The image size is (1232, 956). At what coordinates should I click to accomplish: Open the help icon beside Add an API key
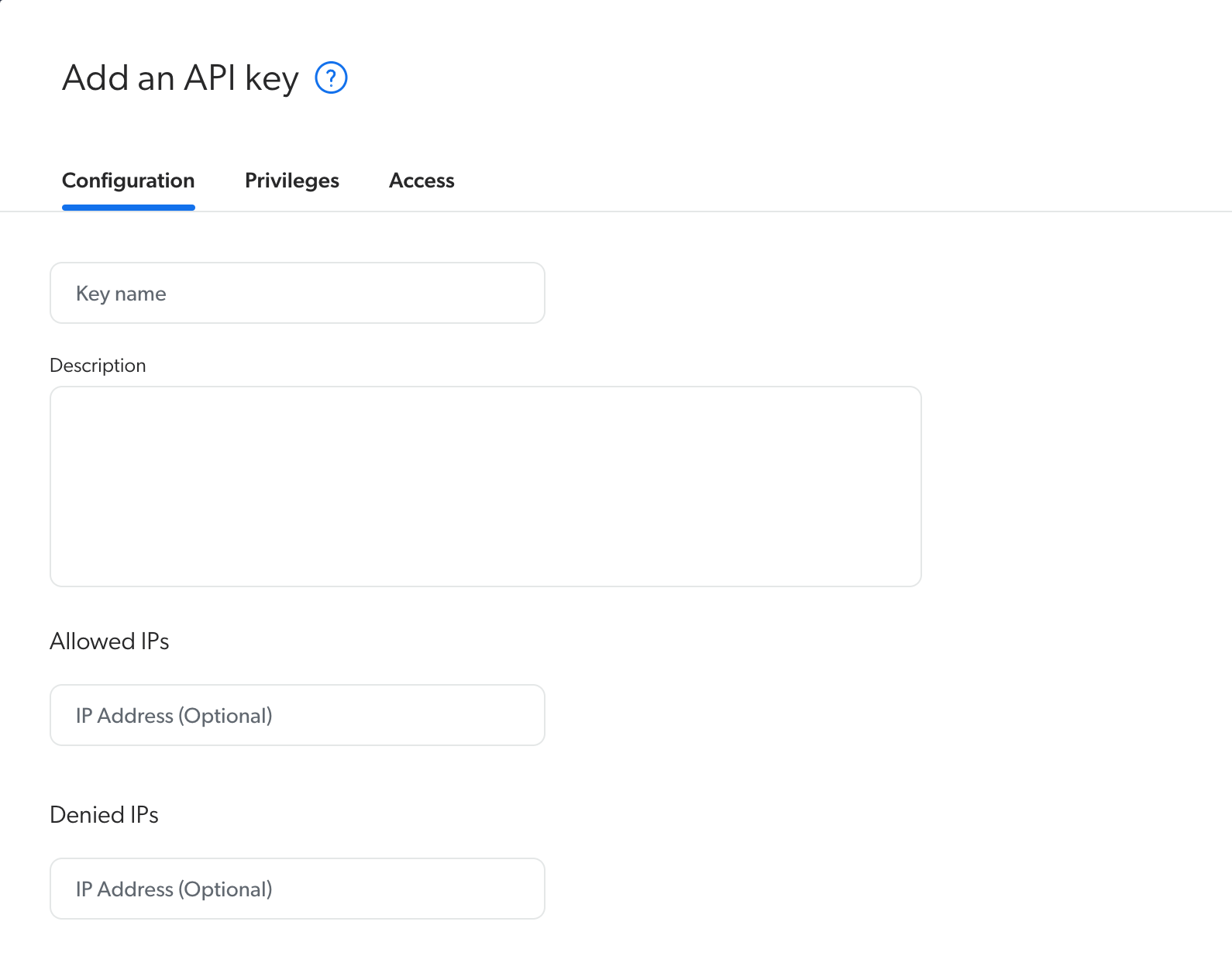coord(331,77)
